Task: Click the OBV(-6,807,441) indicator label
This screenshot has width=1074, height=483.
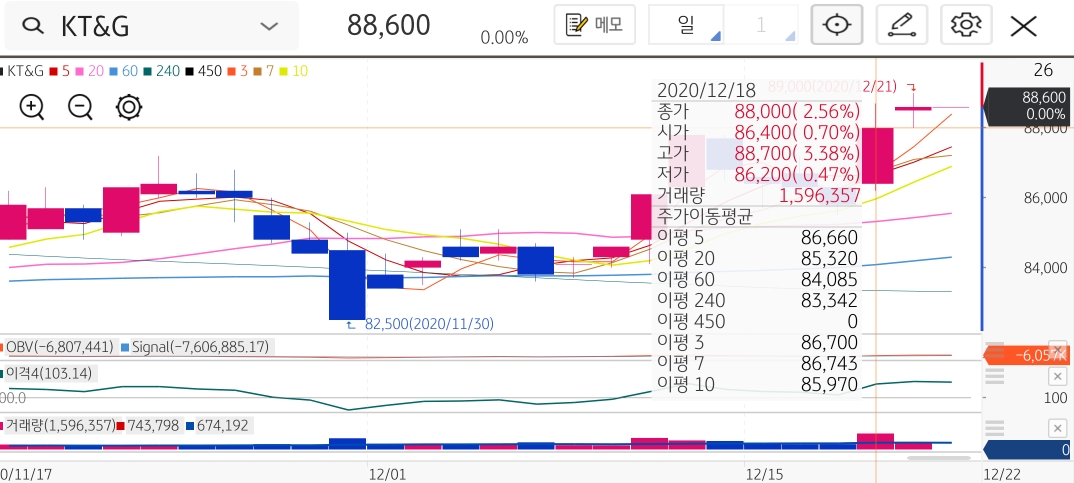Action: tap(58, 347)
